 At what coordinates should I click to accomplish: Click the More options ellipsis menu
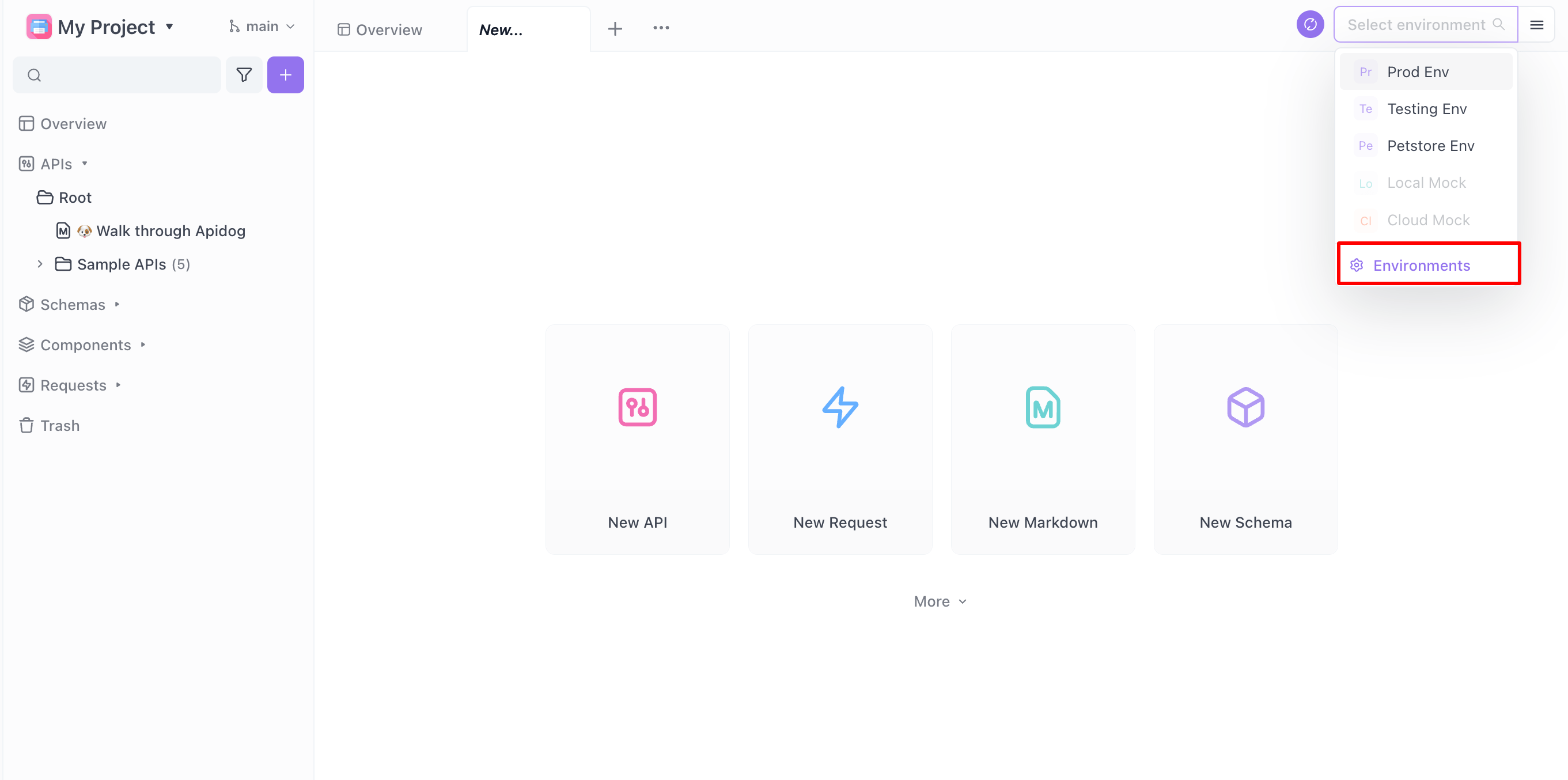pos(659,29)
